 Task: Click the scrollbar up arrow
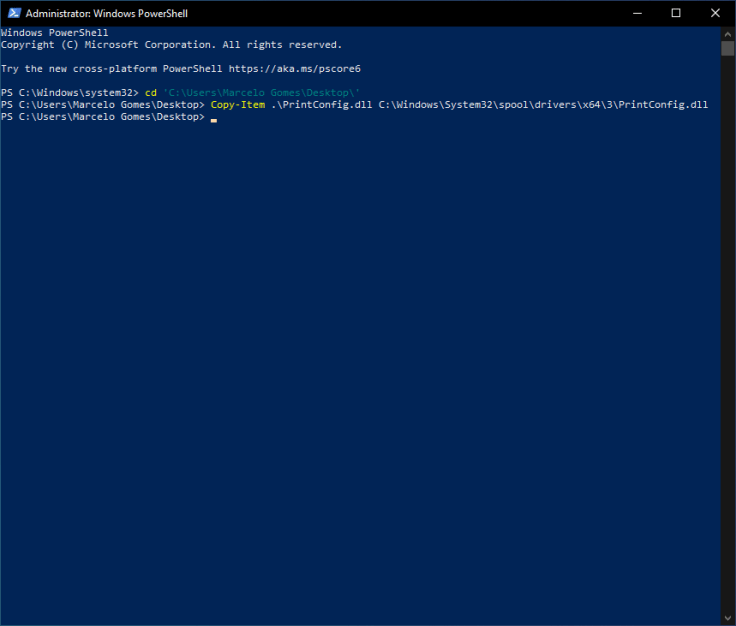click(727, 33)
